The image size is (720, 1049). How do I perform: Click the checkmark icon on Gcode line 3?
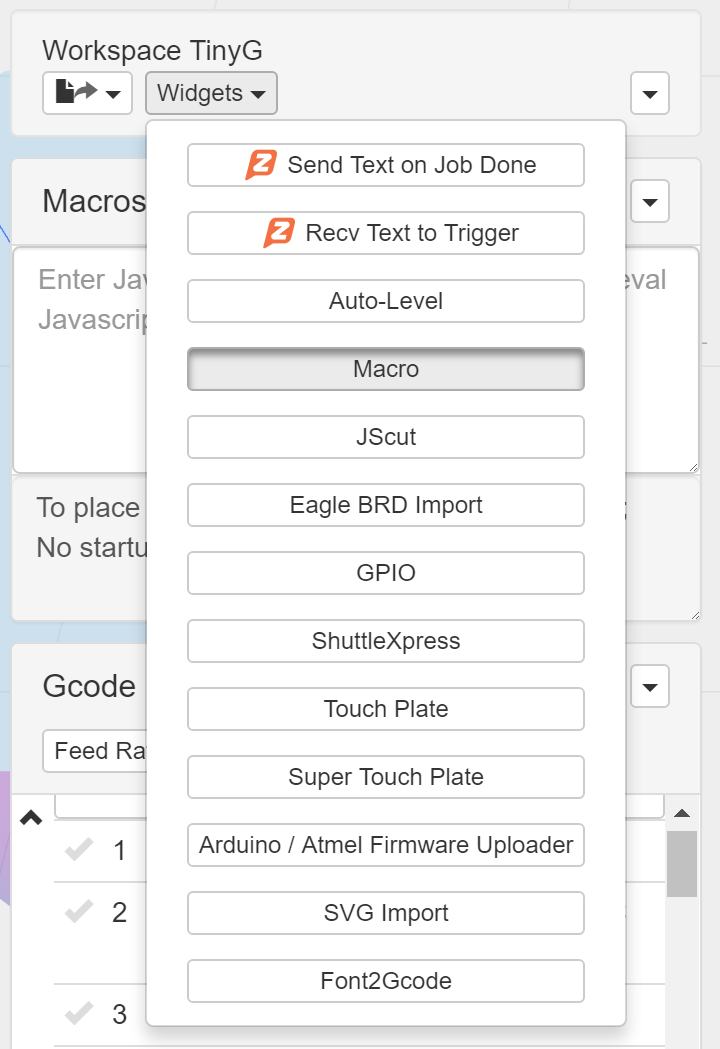[x=78, y=1014]
